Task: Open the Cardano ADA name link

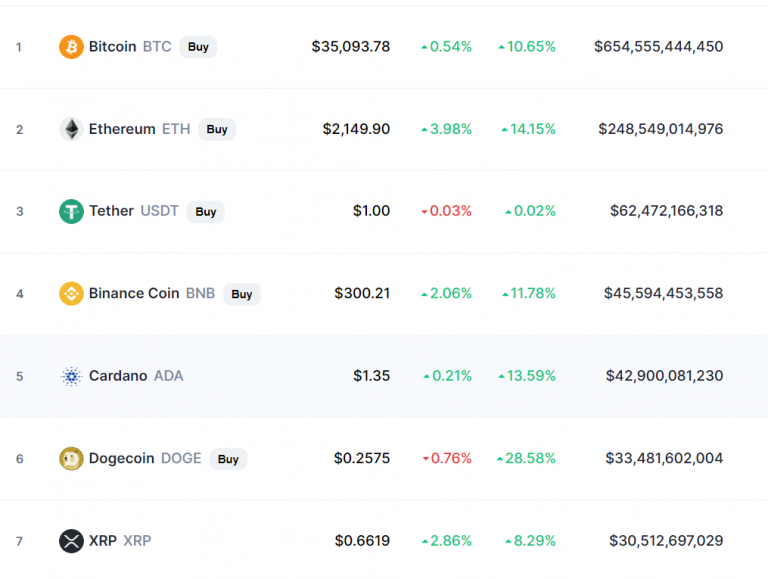Action: pyautogui.click(x=136, y=376)
